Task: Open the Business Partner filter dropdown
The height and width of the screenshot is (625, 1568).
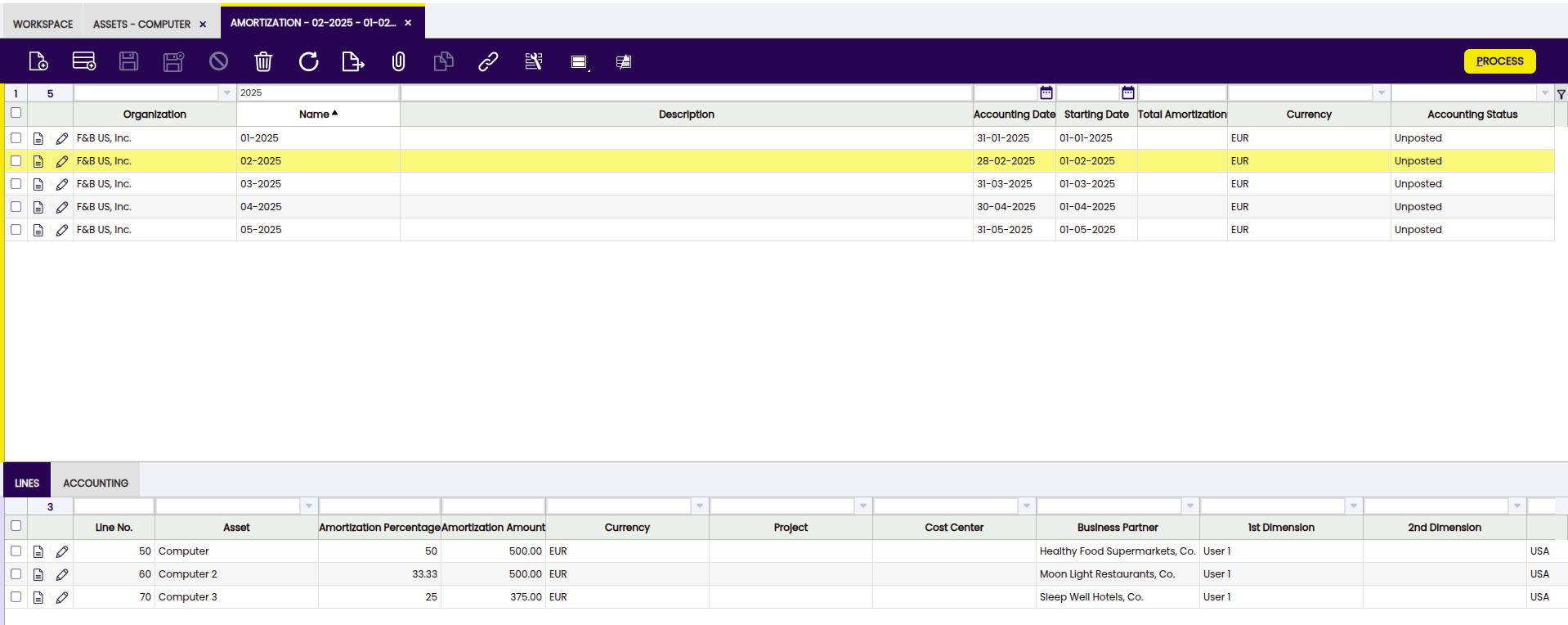Action: point(1190,506)
